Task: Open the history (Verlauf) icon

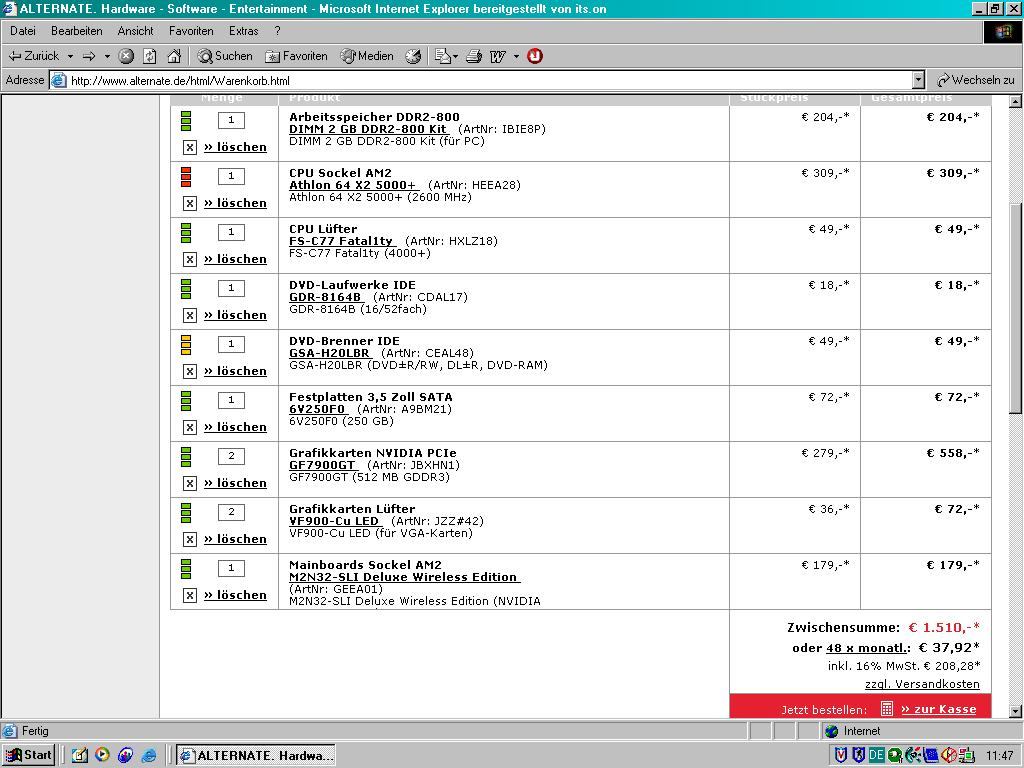Action: pyautogui.click(x=413, y=56)
